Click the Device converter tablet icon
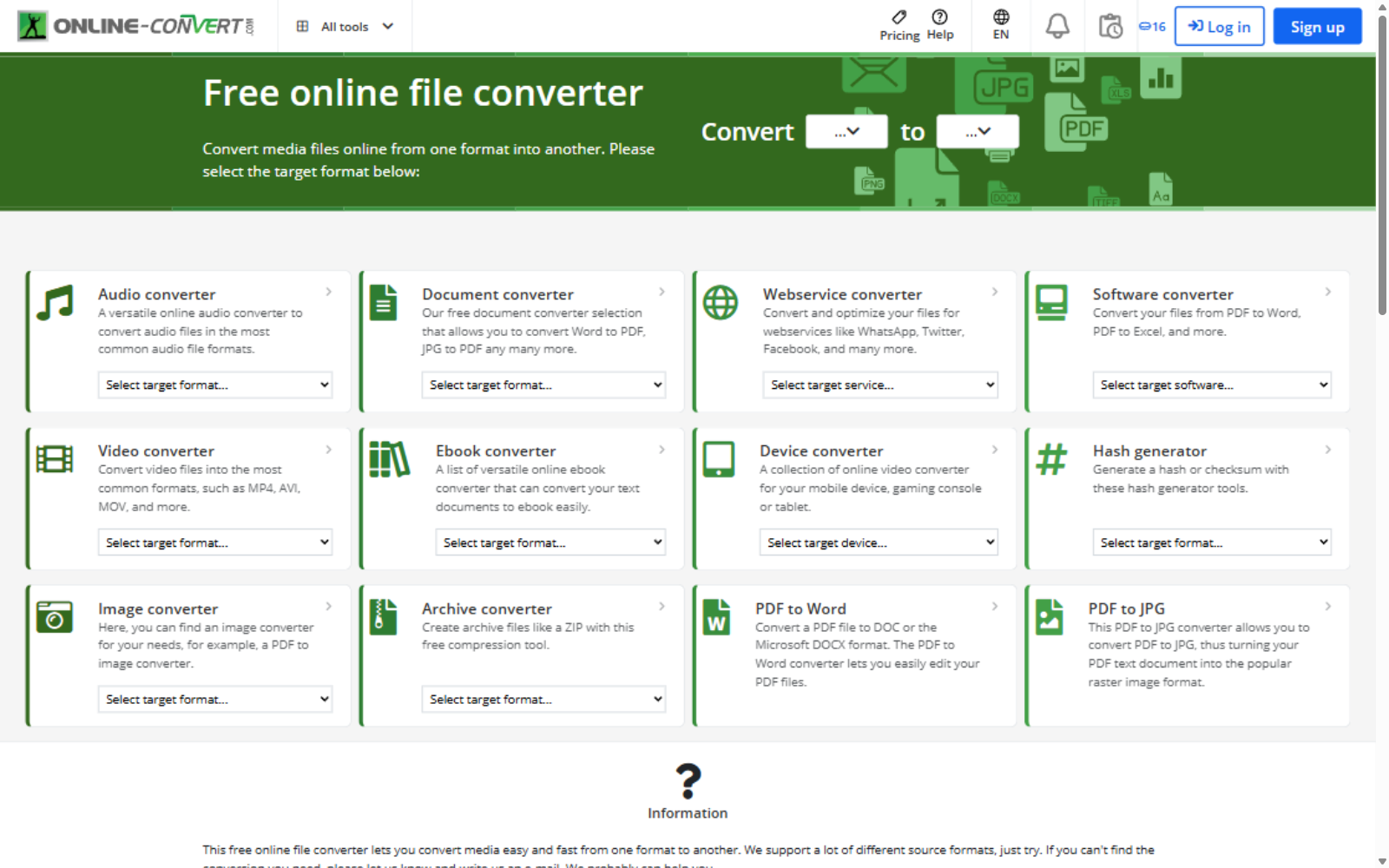 pyautogui.click(x=719, y=459)
